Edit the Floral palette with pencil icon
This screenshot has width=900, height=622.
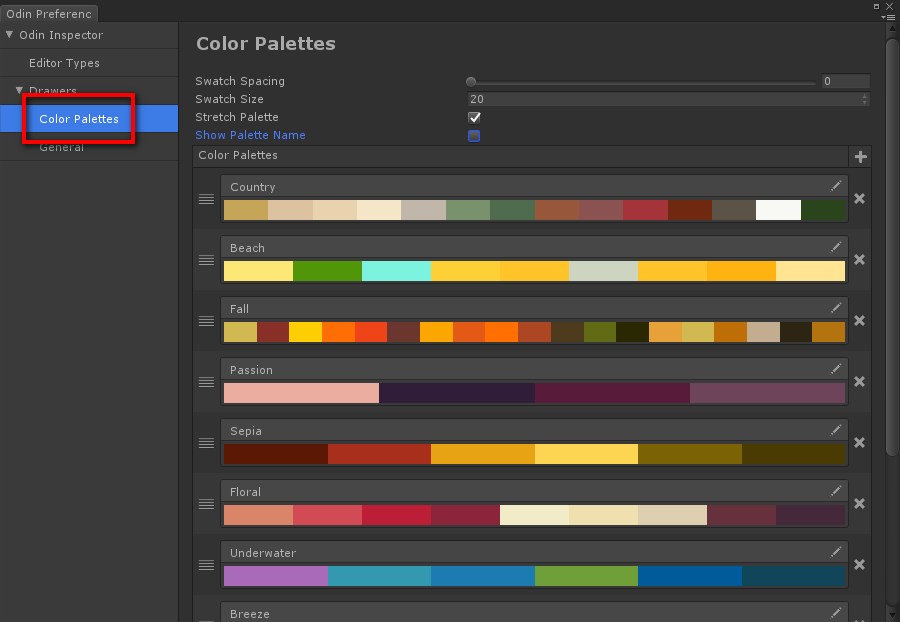pyautogui.click(x=836, y=491)
